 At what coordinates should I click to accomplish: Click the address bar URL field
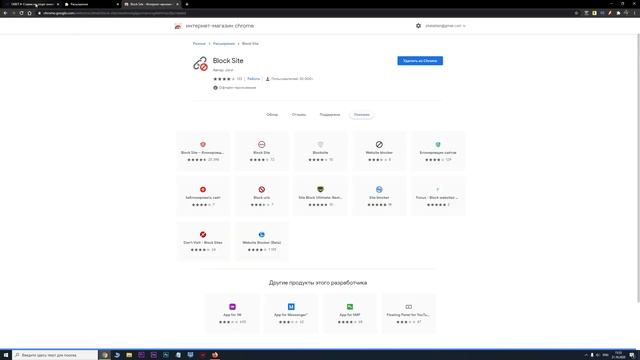pyautogui.click(x=306, y=13)
